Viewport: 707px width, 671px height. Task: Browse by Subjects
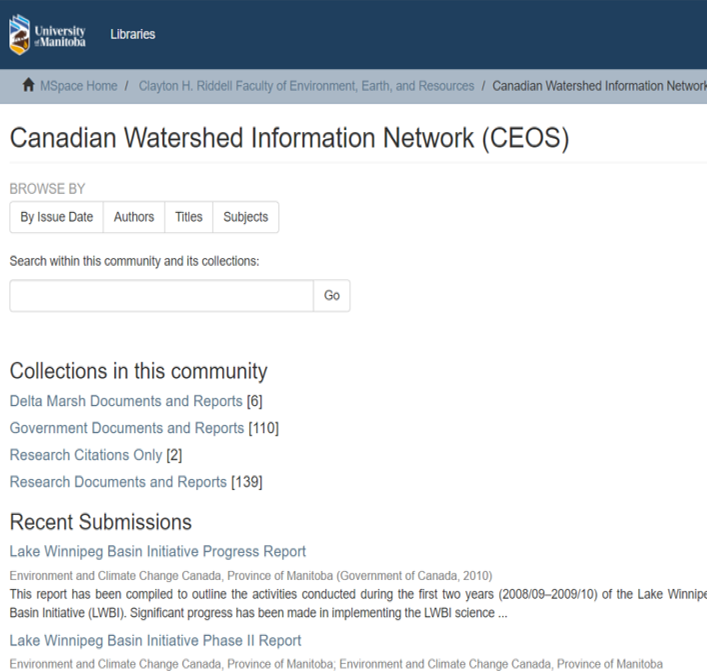click(x=245, y=217)
